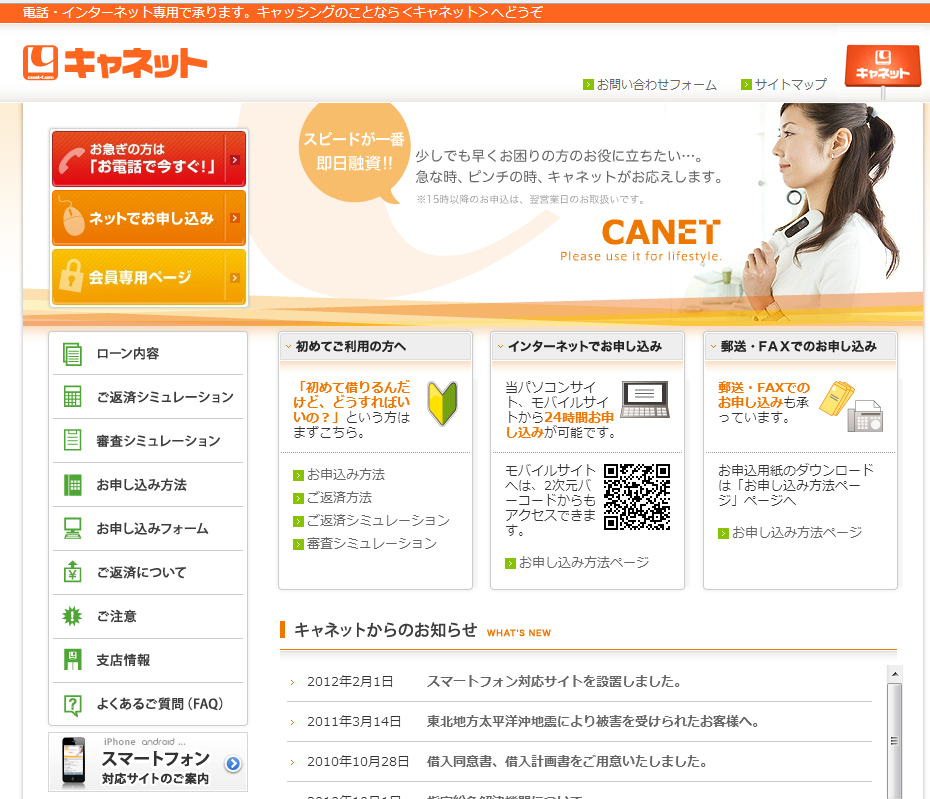Click the ご返済について yen icon
The image size is (930, 799).
pyautogui.click(x=72, y=572)
